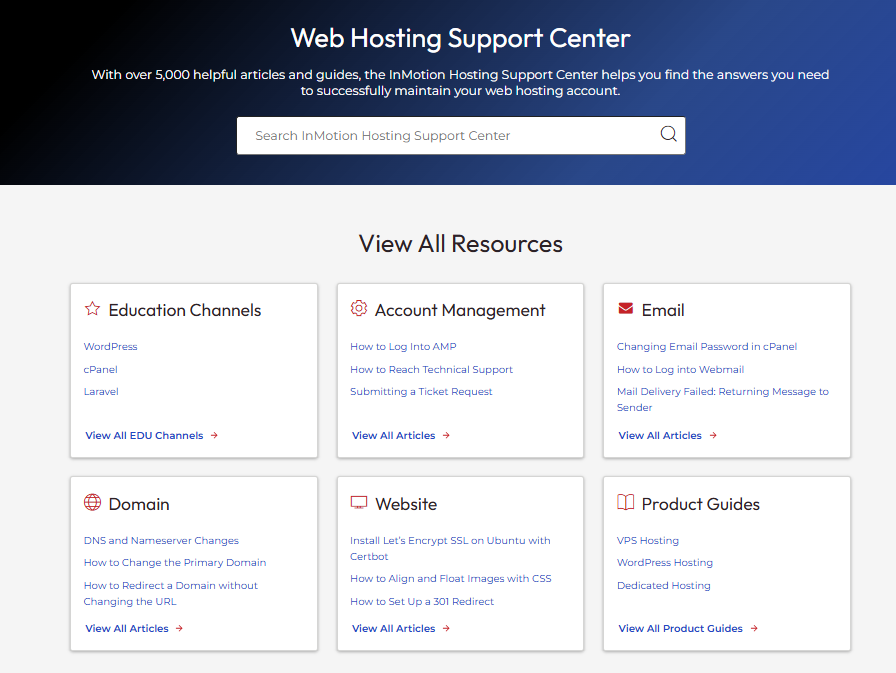The image size is (896, 673).
Task: Open How to Log into Webmail
Action: 681,369
